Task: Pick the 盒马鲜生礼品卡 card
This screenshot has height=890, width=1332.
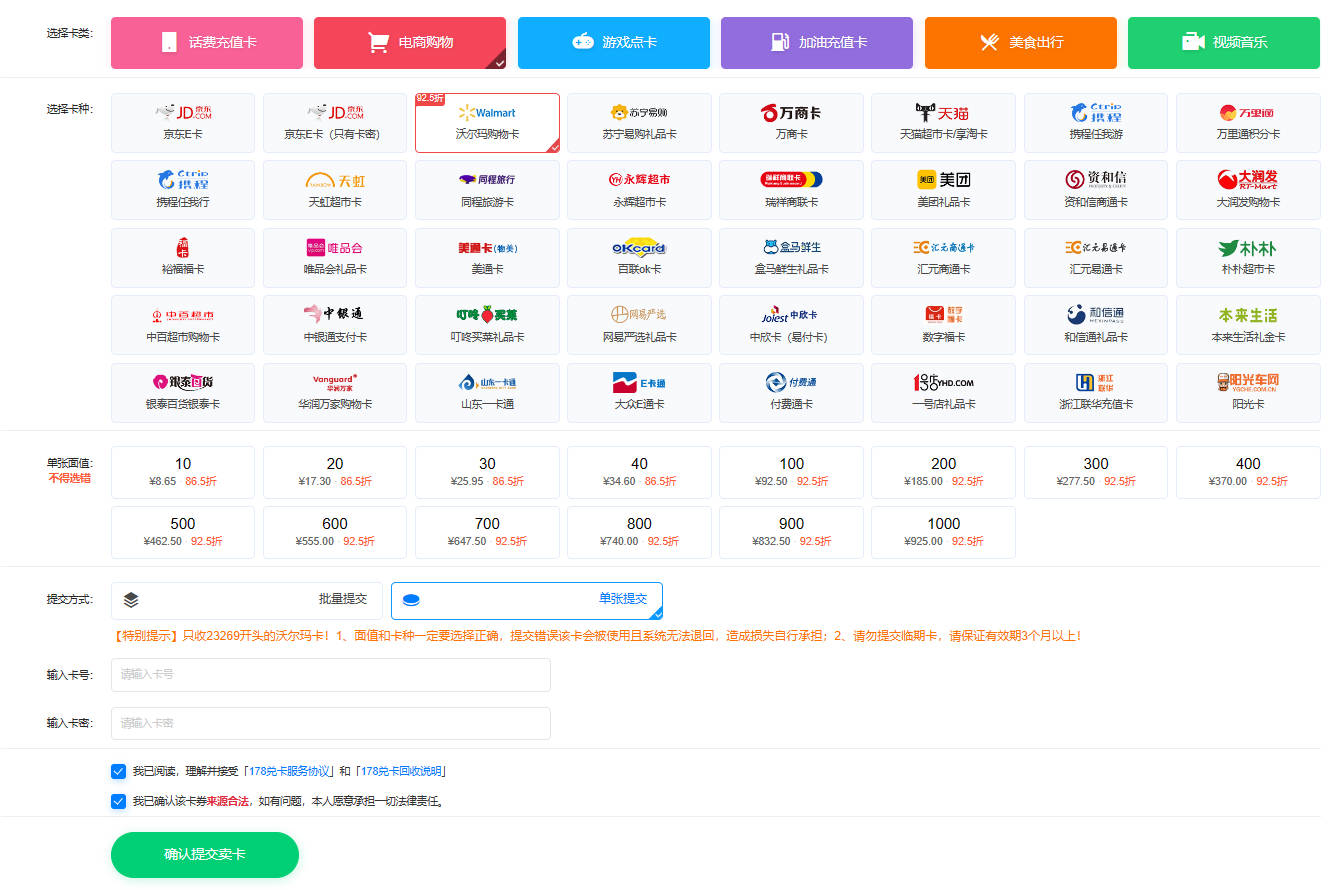Action: (x=792, y=258)
